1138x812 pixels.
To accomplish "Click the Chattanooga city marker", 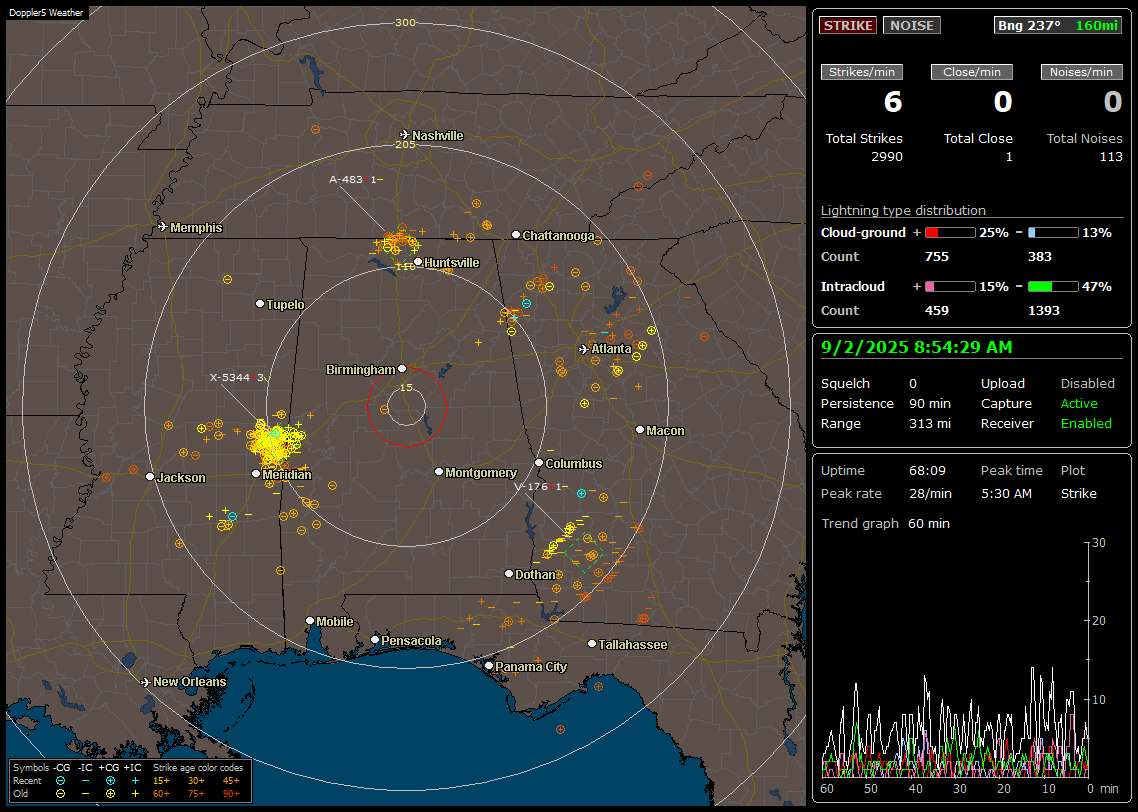I will click(x=516, y=235).
